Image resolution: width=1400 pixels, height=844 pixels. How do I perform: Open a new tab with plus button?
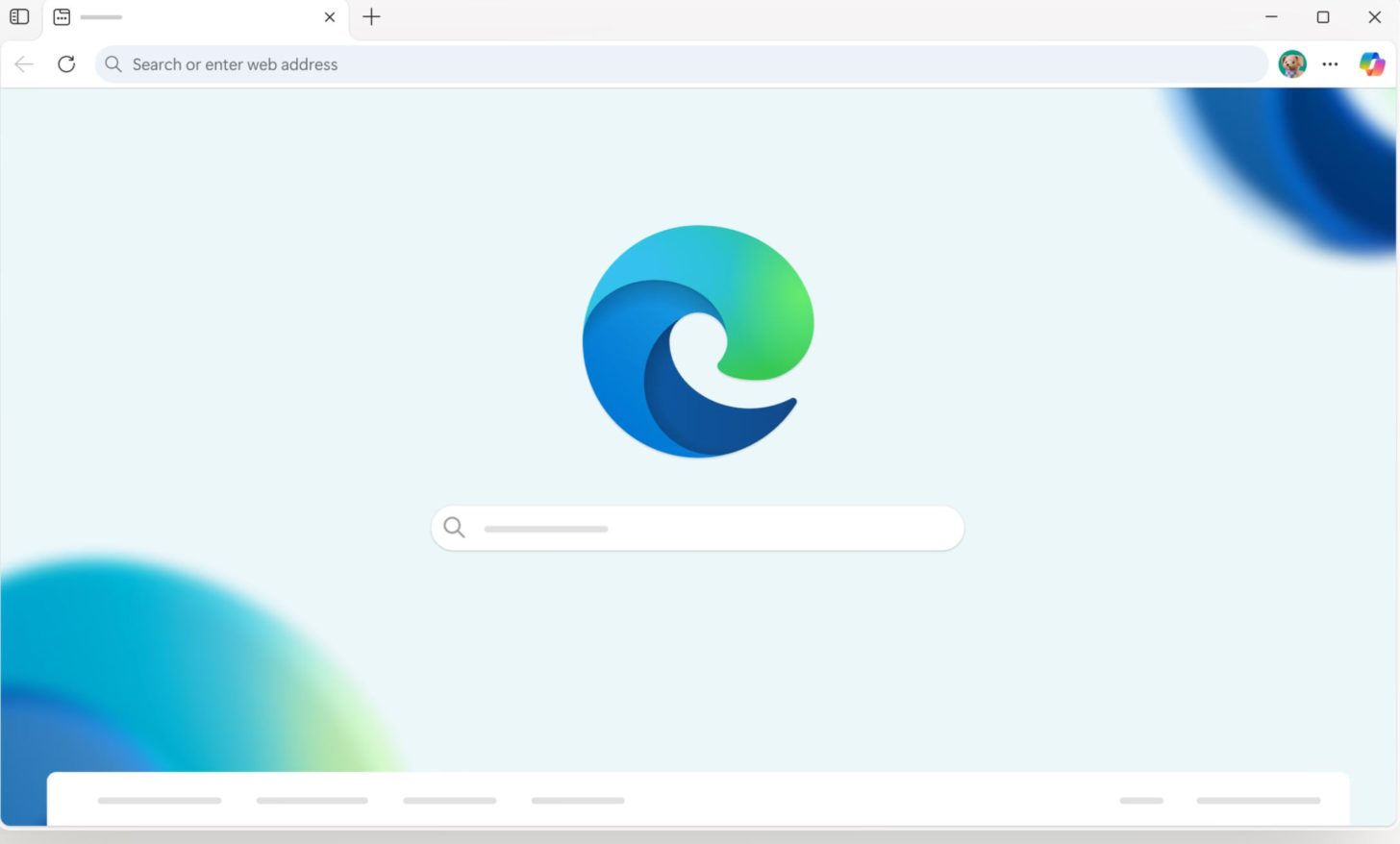coord(371,16)
